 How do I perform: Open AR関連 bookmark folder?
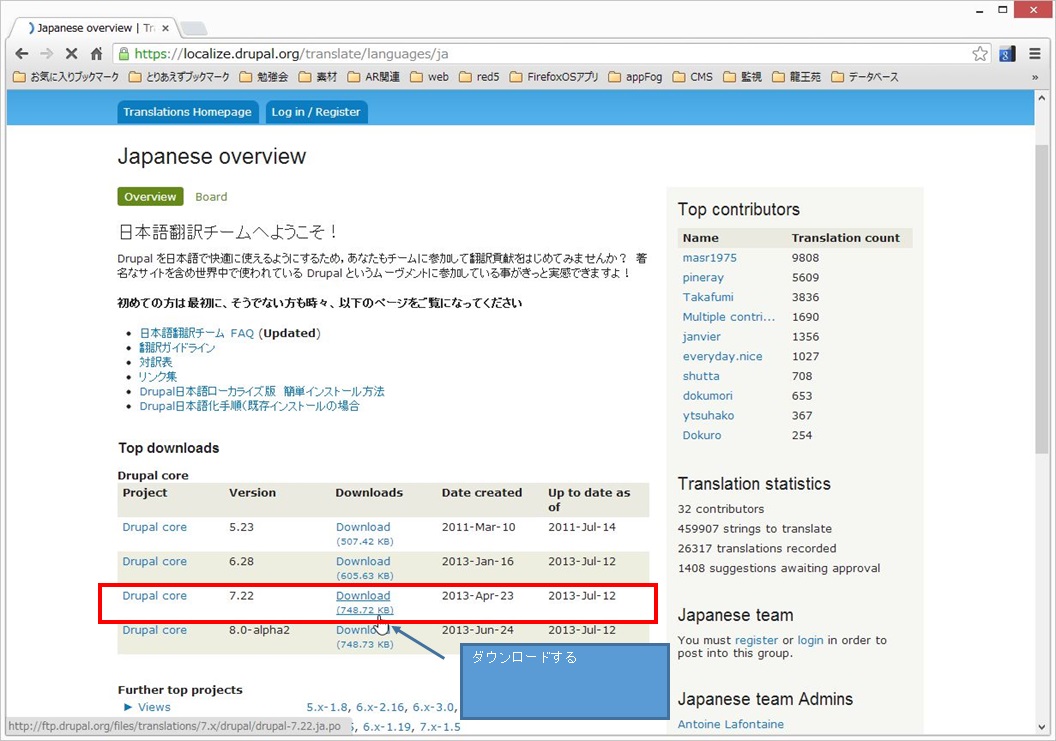pos(374,77)
